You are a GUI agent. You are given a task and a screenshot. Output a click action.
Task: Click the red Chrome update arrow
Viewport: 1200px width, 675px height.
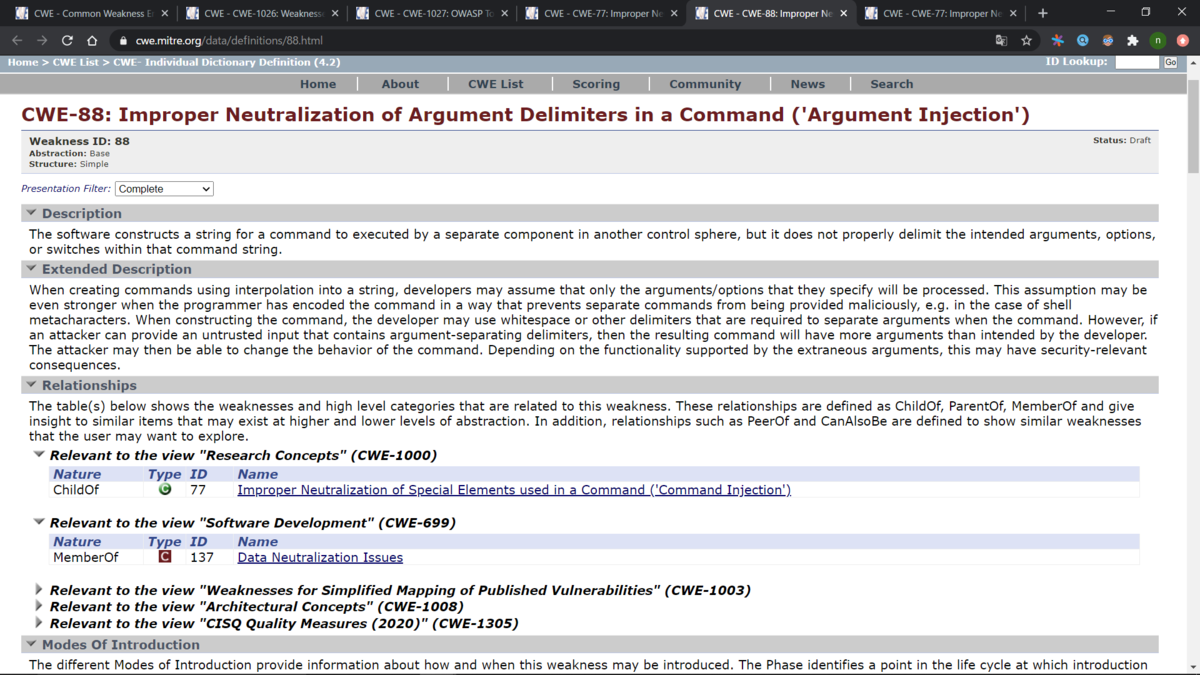pos(1183,41)
